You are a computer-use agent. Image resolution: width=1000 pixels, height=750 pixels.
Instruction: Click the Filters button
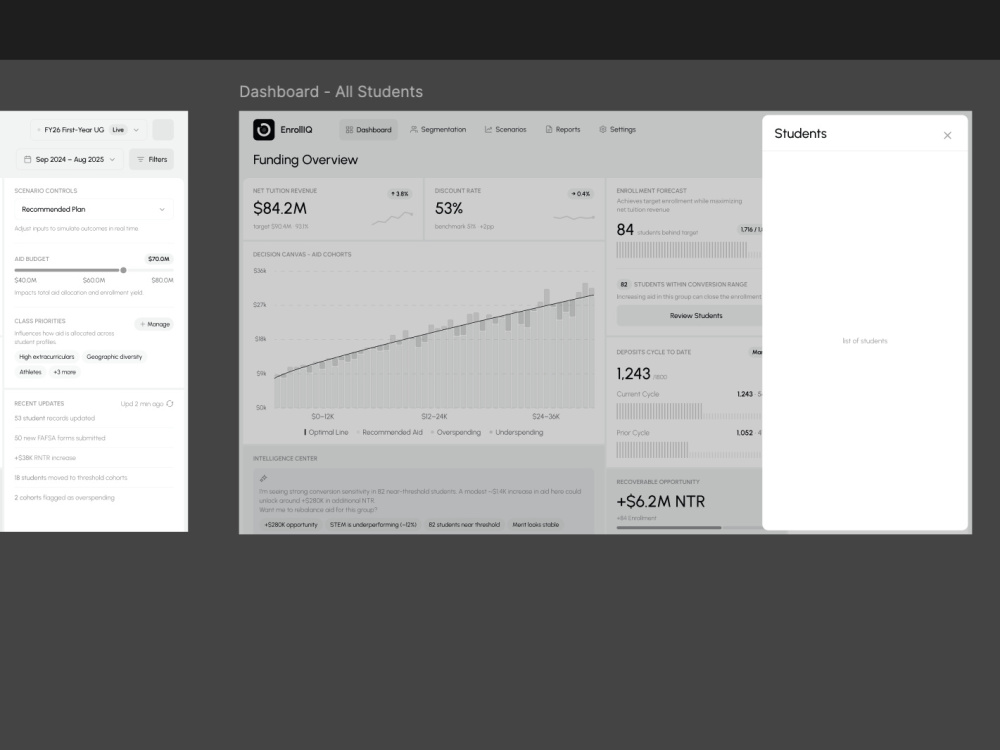click(x=152, y=159)
